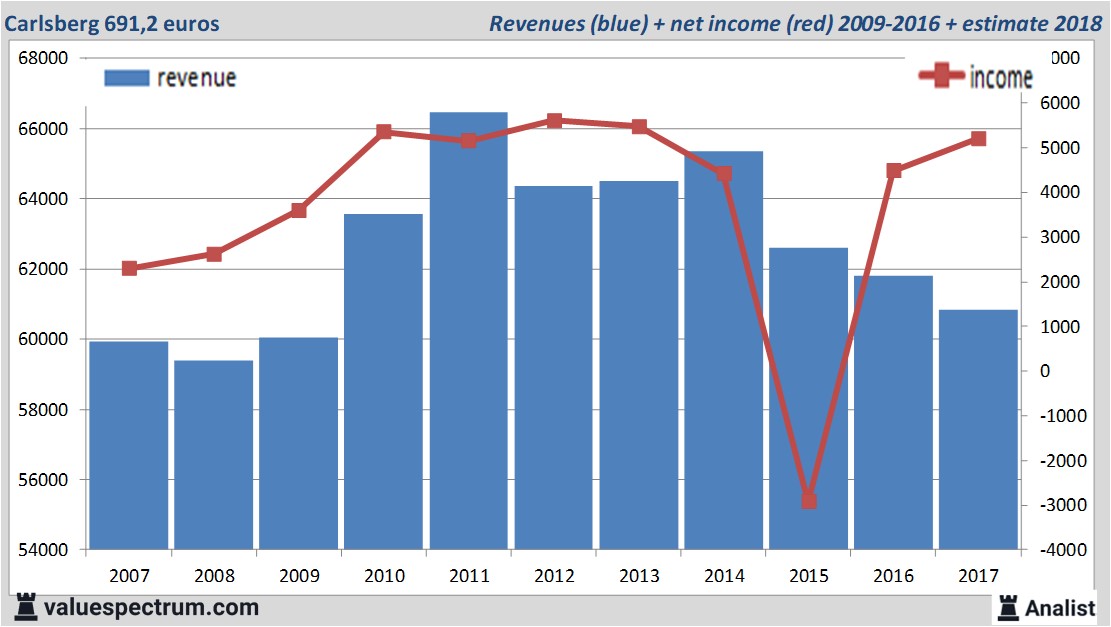Select the 2015 revenue bar

tap(808, 399)
